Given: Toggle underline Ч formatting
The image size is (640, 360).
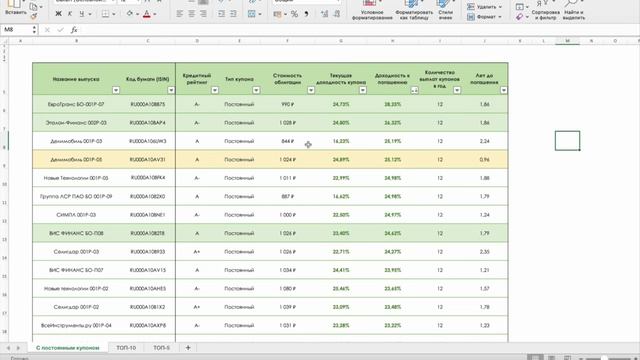Looking at the screenshot, I should click(82, 14).
